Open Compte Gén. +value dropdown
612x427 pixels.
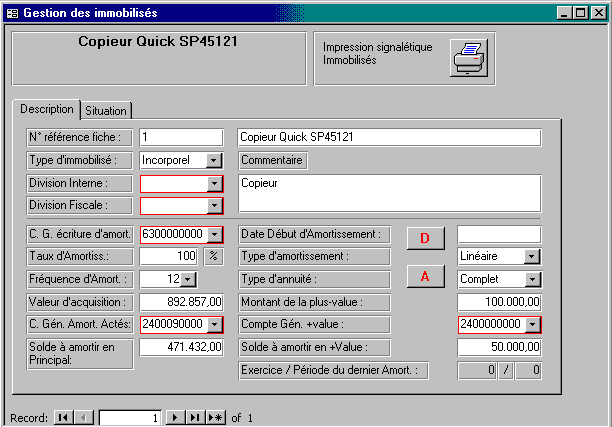[x=532, y=324]
